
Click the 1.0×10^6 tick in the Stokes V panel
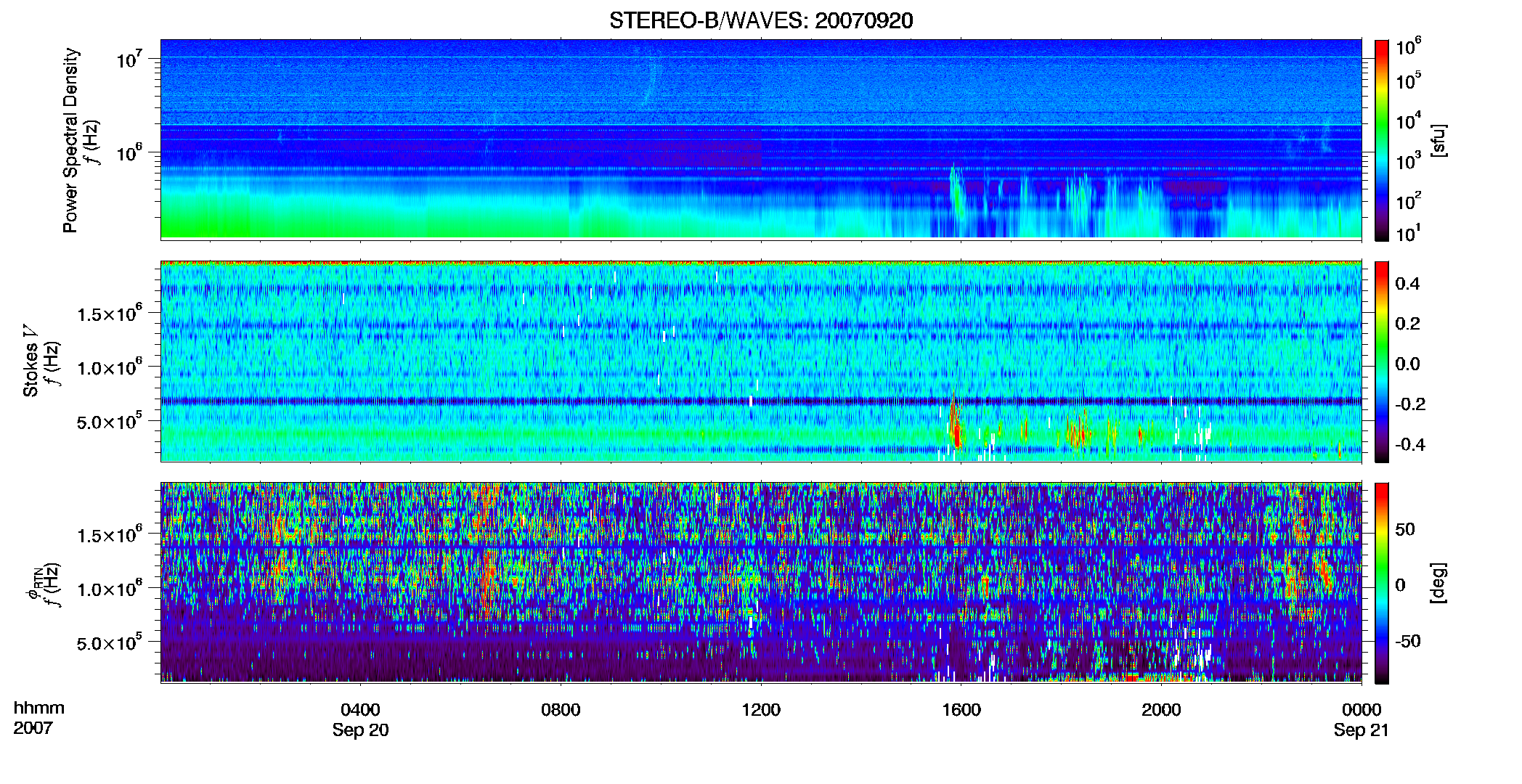[x=110, y=367]
